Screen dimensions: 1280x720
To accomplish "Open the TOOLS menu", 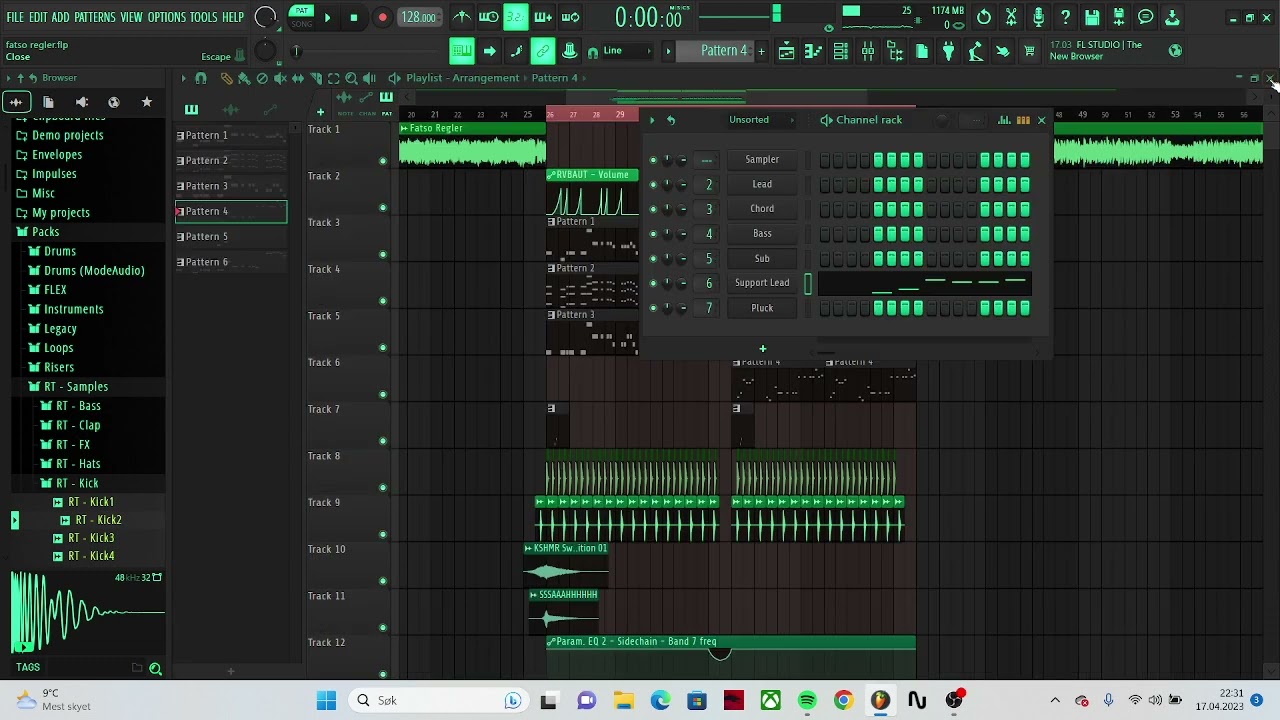I will point(203,18).
